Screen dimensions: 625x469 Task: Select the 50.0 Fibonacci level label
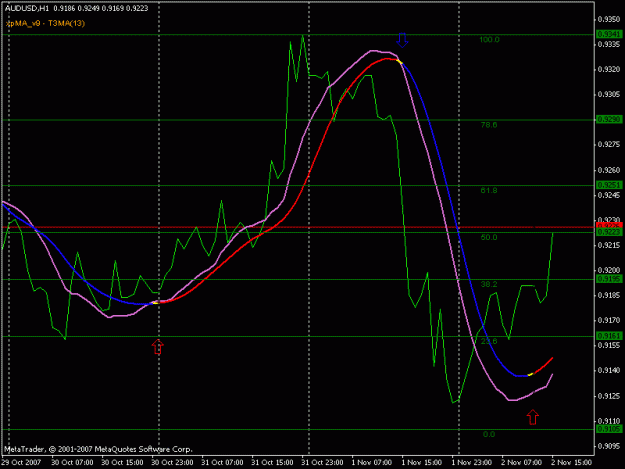pyautogui.click(x=489, y=237)
